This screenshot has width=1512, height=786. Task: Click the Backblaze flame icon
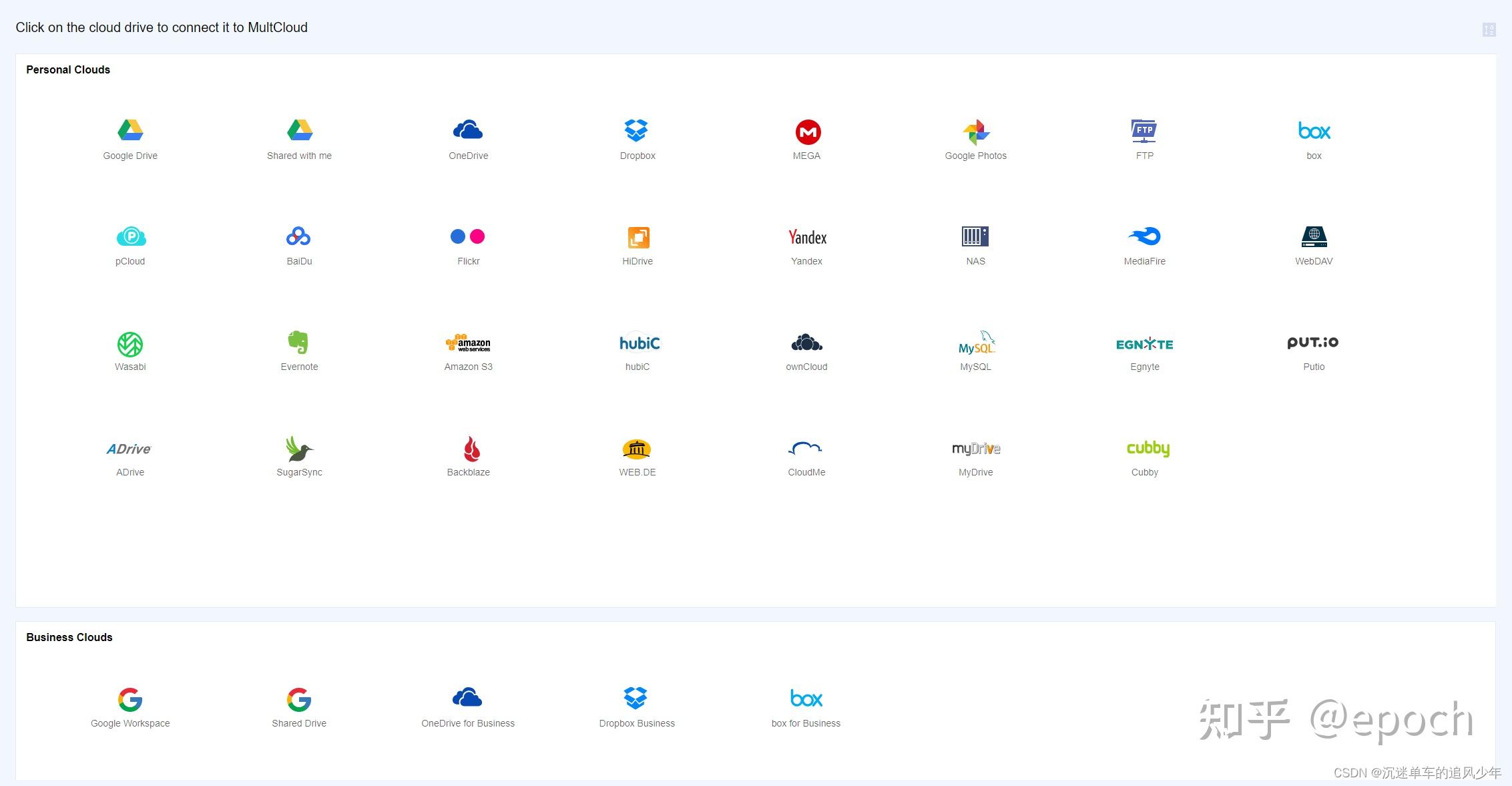(471, 449)
